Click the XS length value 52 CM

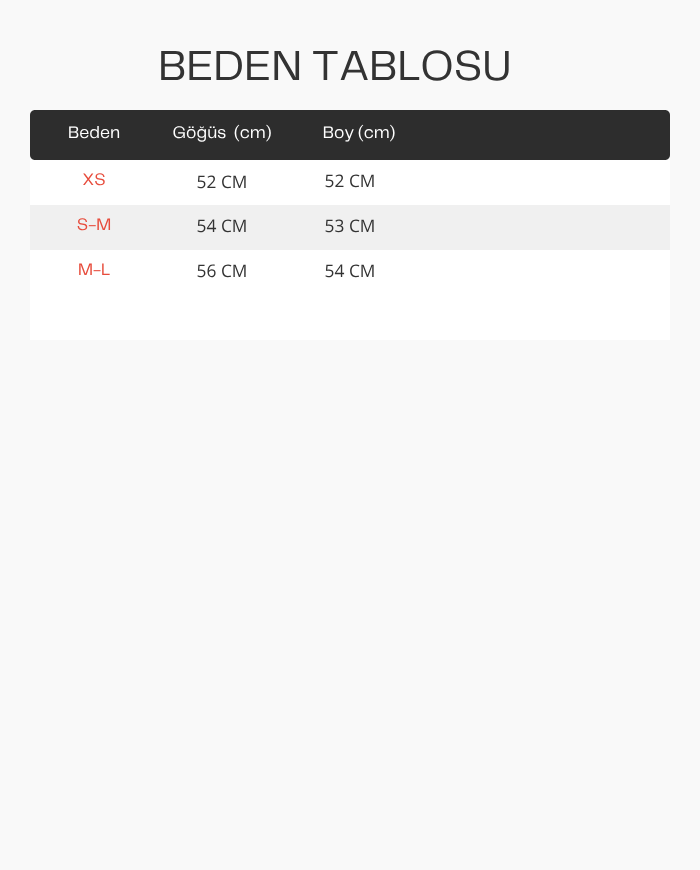point(350,181)
